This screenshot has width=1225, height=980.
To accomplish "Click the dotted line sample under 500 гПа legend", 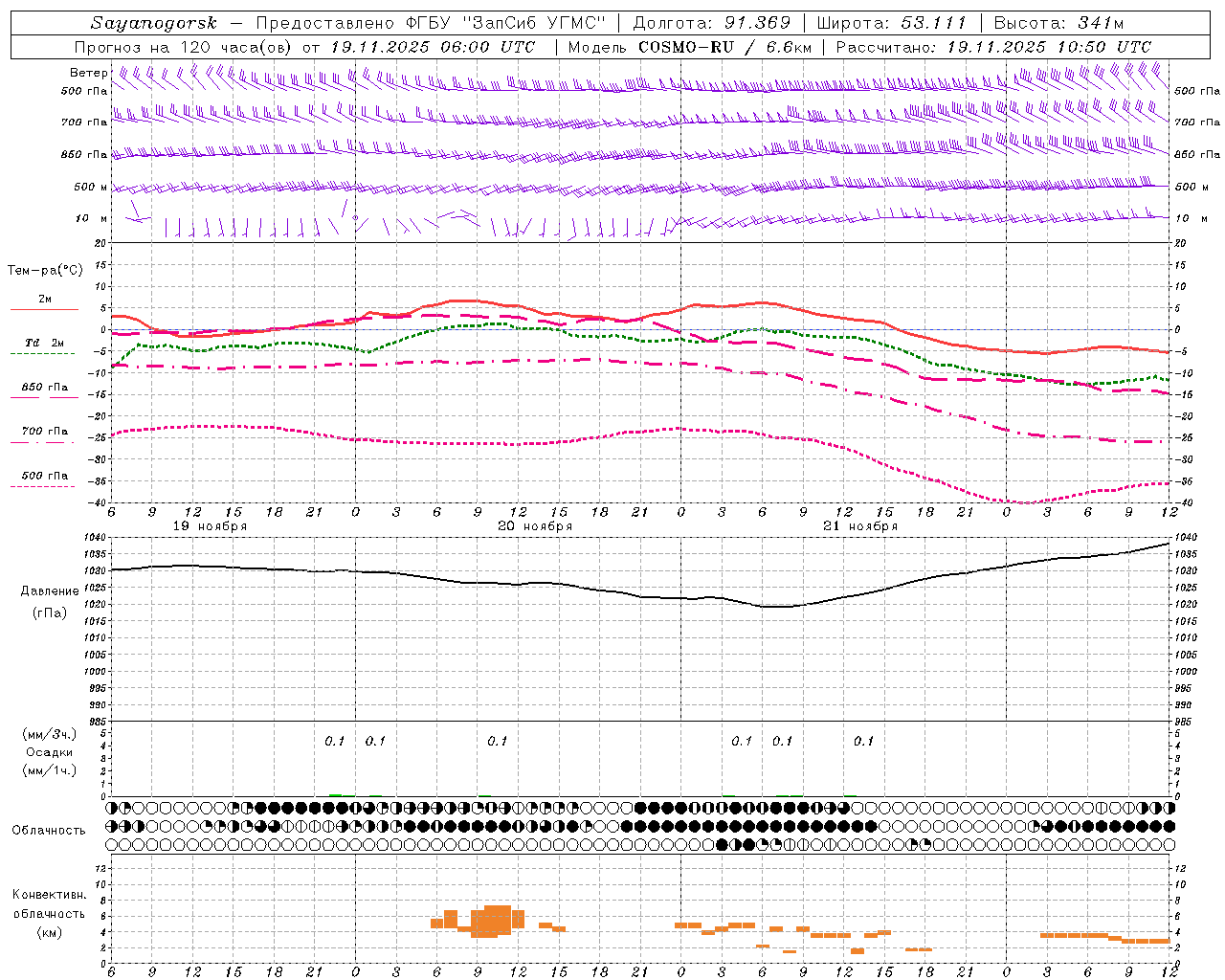I will coord(44,486).
